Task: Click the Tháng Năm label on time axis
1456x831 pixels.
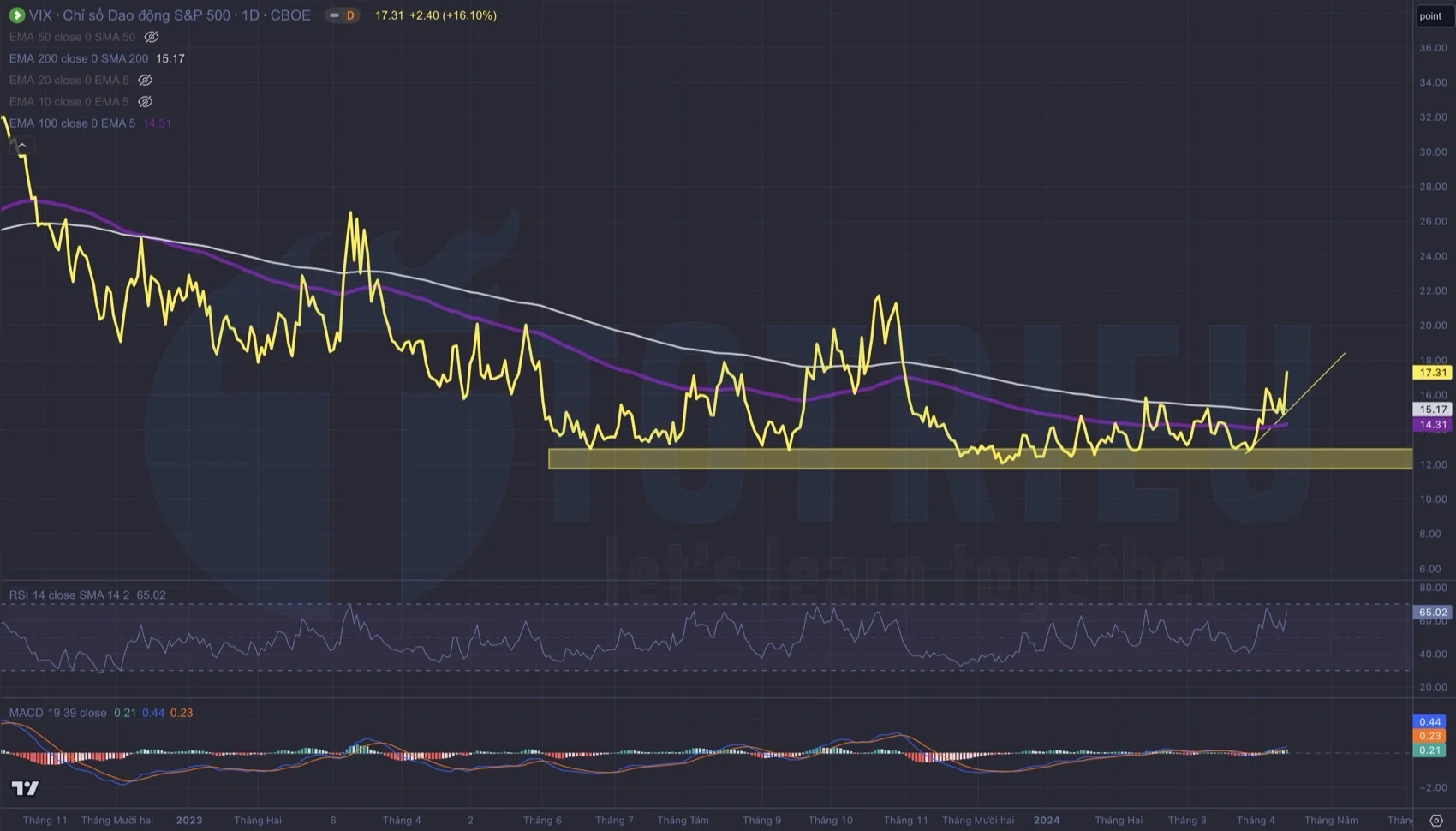Action: pyautogui.click(x=1331, y=821)
